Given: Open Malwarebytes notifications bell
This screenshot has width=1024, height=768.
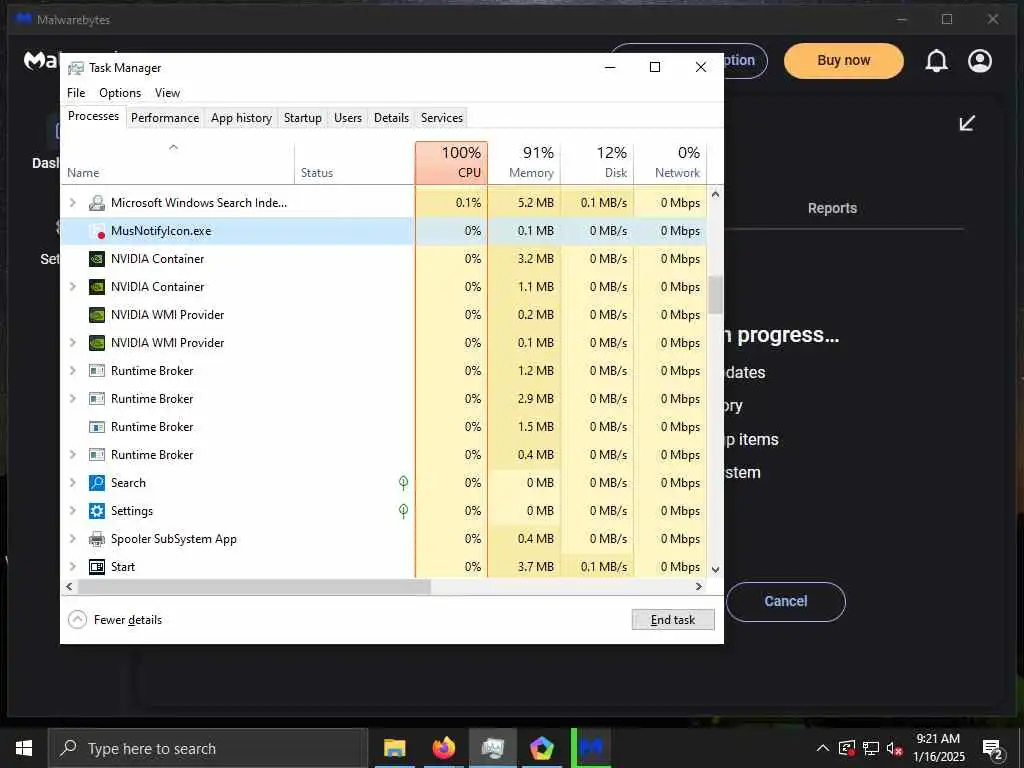Looking at the screenshot, I should click(x=936, y=61).
